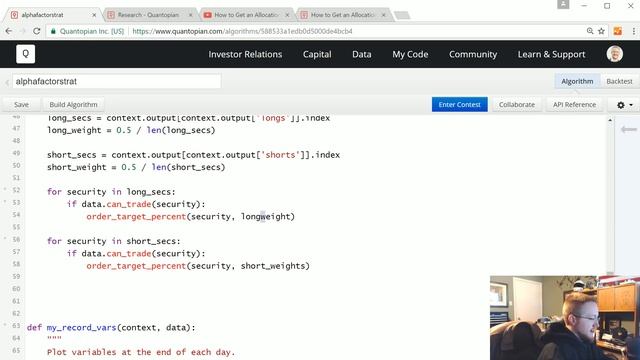Click the secure lock icon
Image resolution: width=640 pixels, height=360 pixels.
pos(53,31)
